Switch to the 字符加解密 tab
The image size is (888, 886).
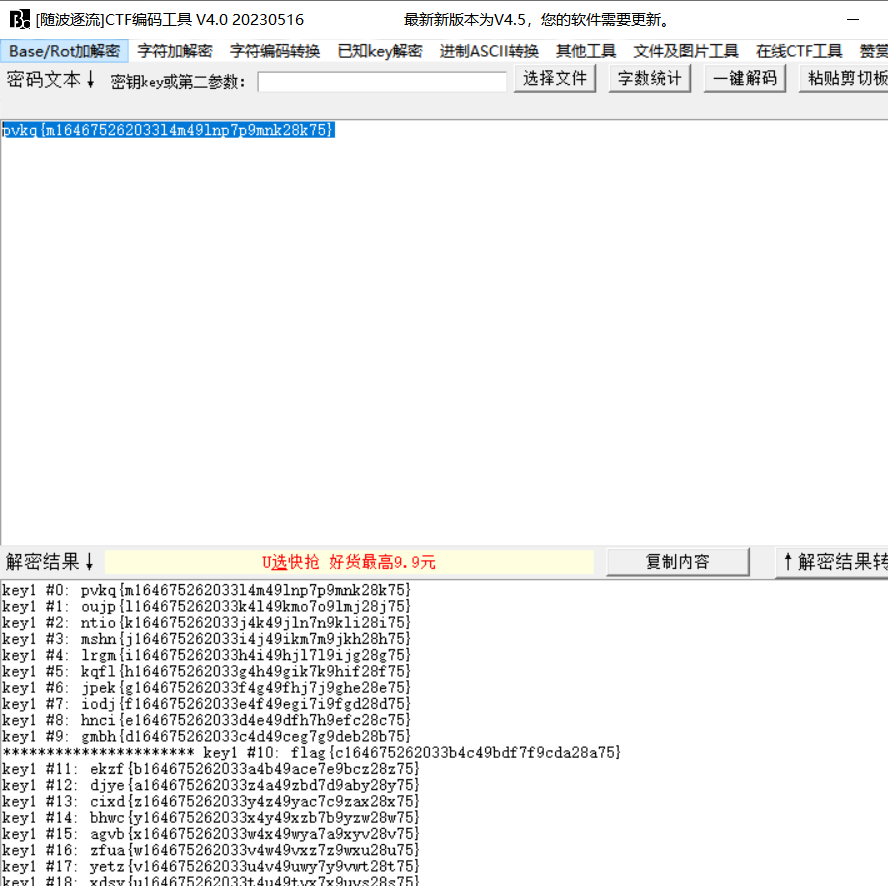(x=174, y=50)
